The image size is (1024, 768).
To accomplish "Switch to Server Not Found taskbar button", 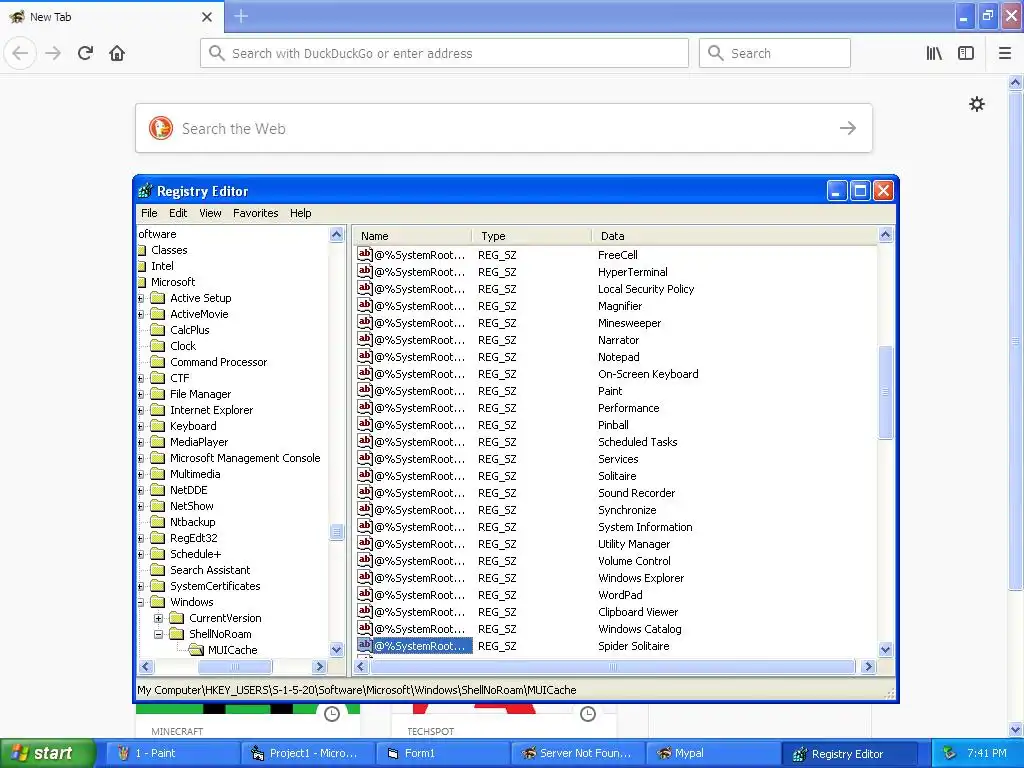I will pos(577,753).
